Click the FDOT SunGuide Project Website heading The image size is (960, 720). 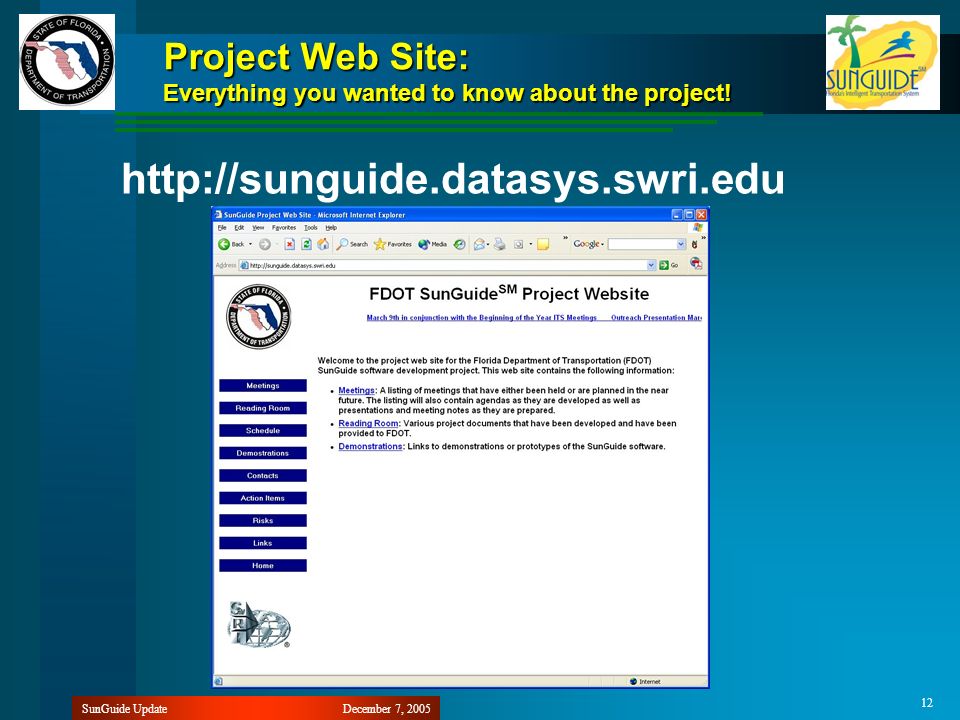tap(509, 293)
